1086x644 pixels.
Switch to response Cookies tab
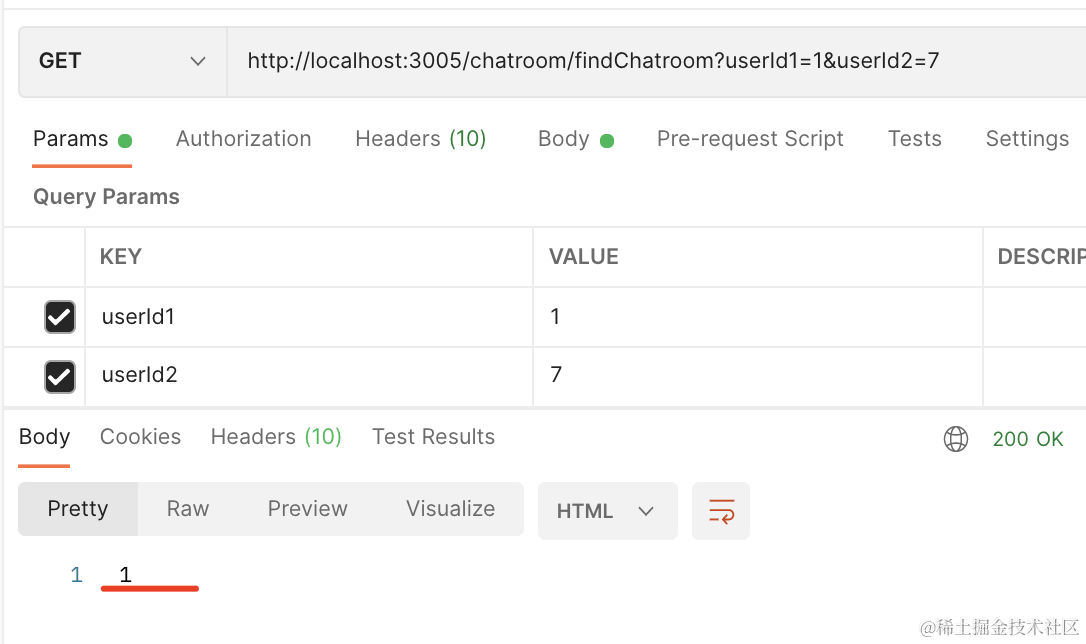[140, 437]
